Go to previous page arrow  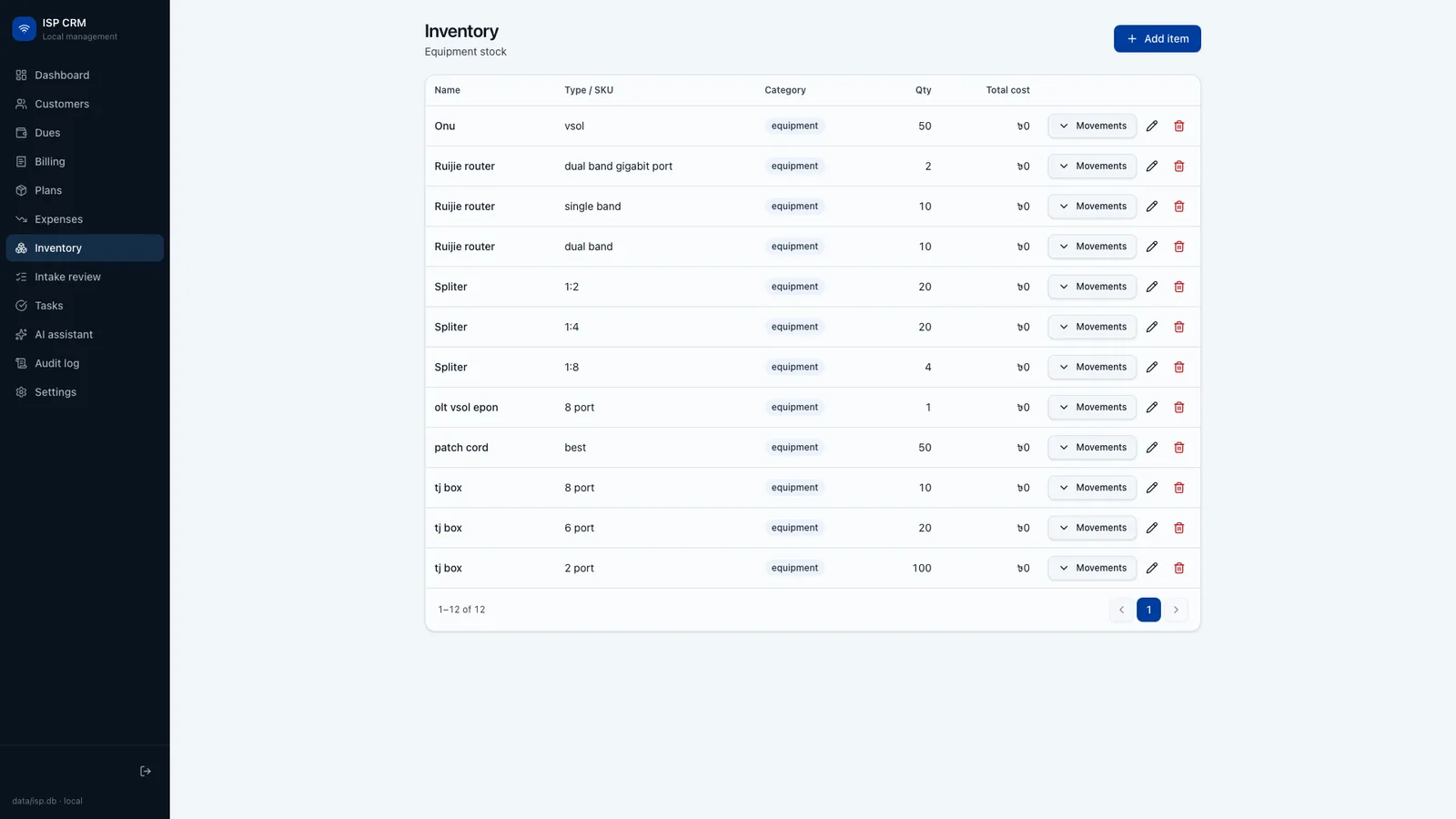pos(1121,610)
